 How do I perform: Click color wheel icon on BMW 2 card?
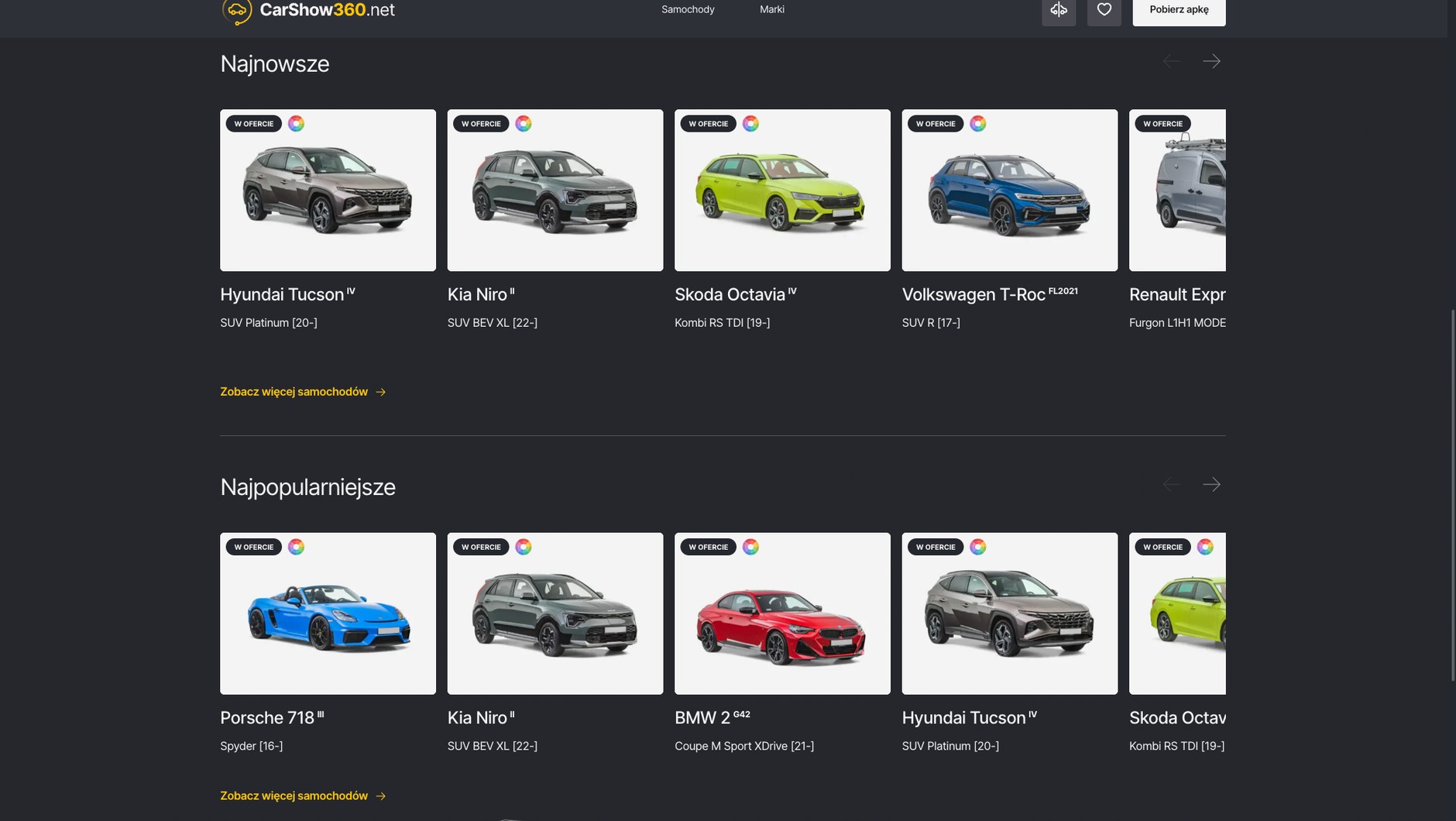point(750,547)
